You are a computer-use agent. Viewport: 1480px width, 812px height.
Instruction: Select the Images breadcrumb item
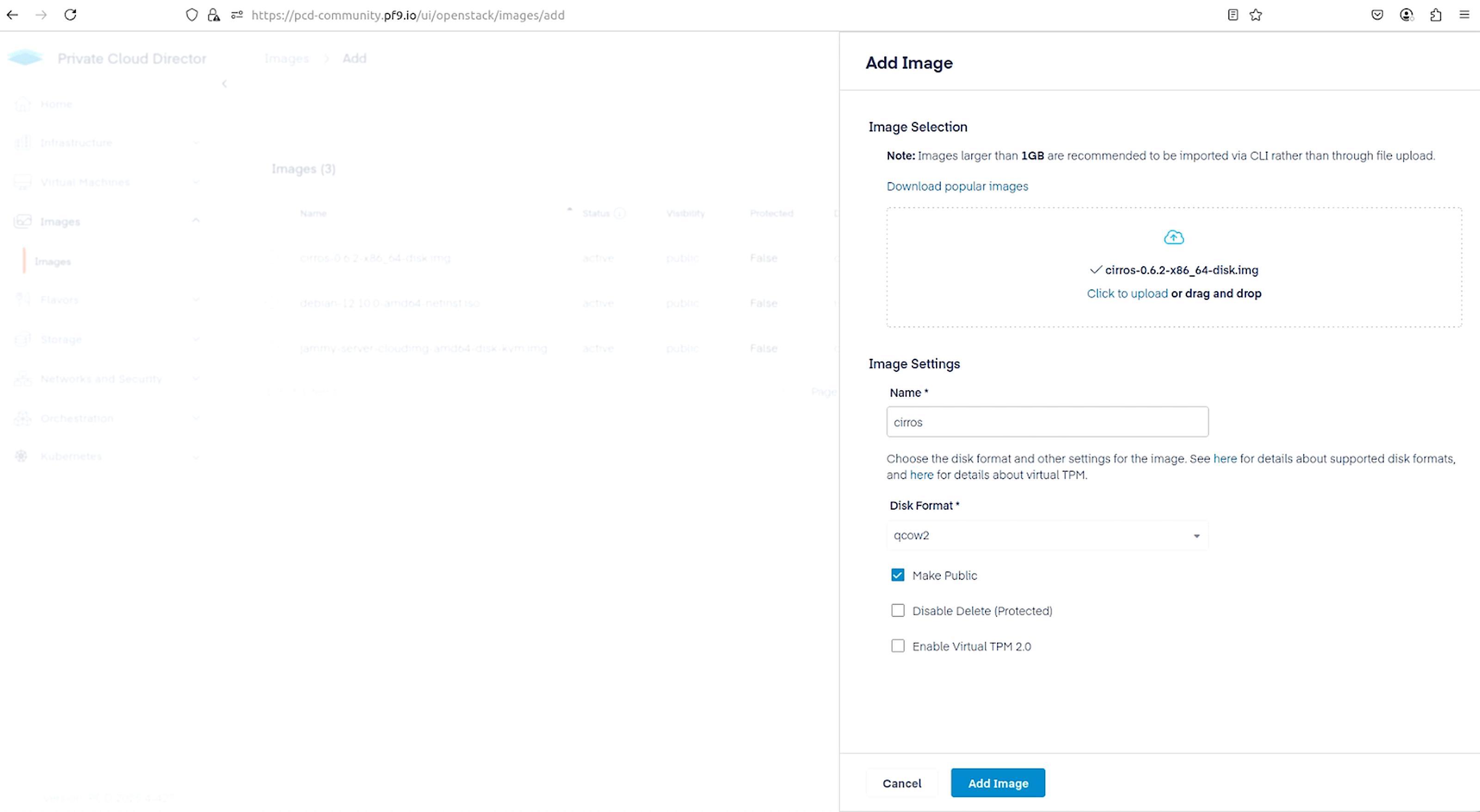287,59
